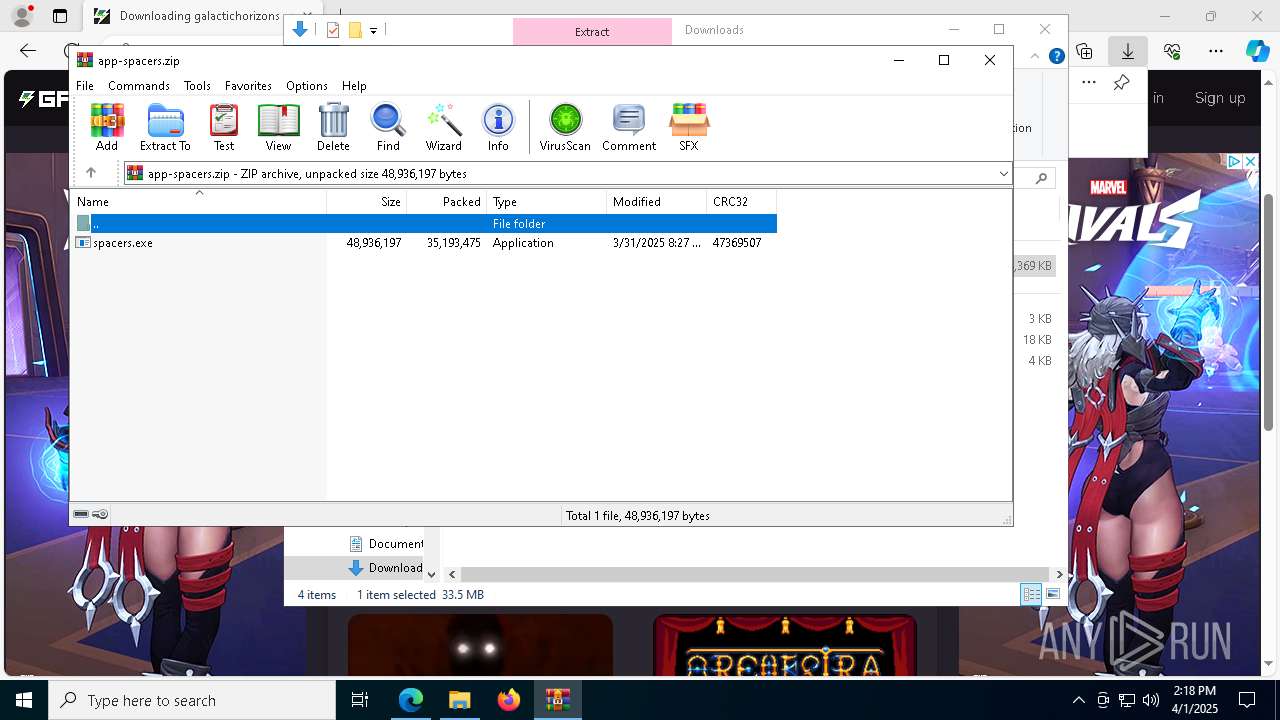Sort by the Name column header

tap(199, 202)
